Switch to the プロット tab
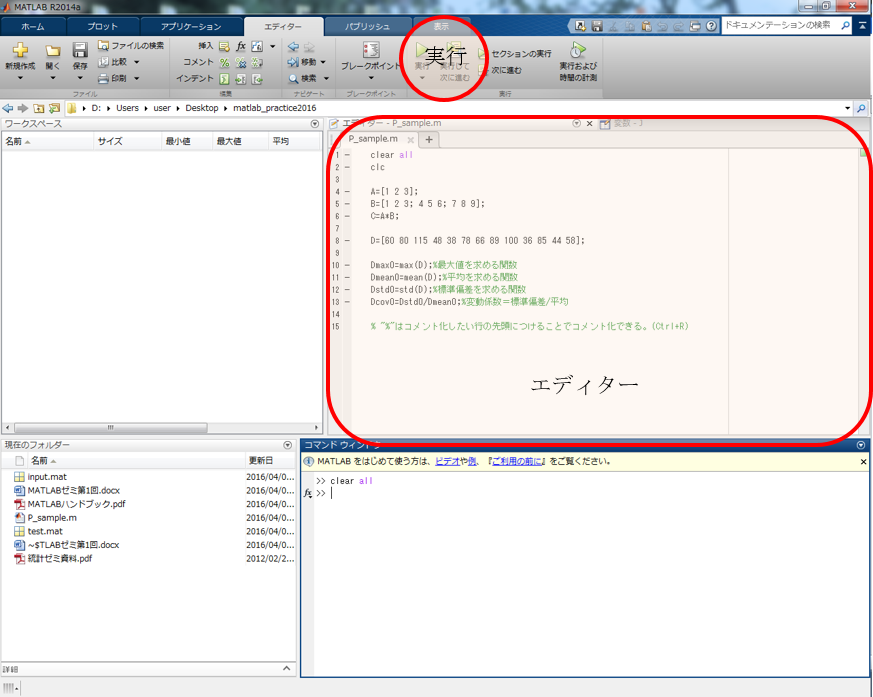This screenshot has width=873, height=697. (x=102, y=27)
